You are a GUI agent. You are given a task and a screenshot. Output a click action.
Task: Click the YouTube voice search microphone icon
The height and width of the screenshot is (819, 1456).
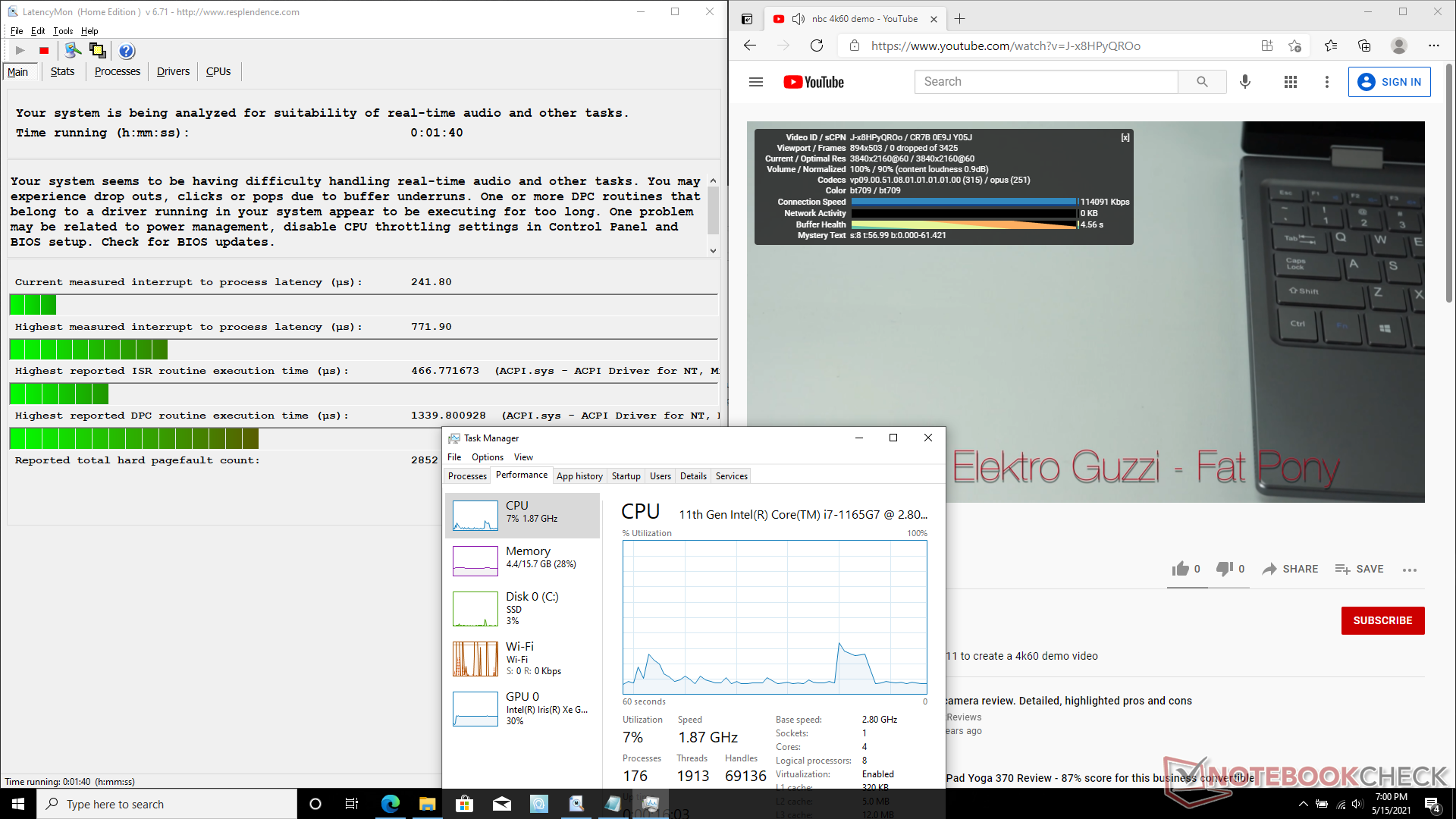pos(1244,82)
